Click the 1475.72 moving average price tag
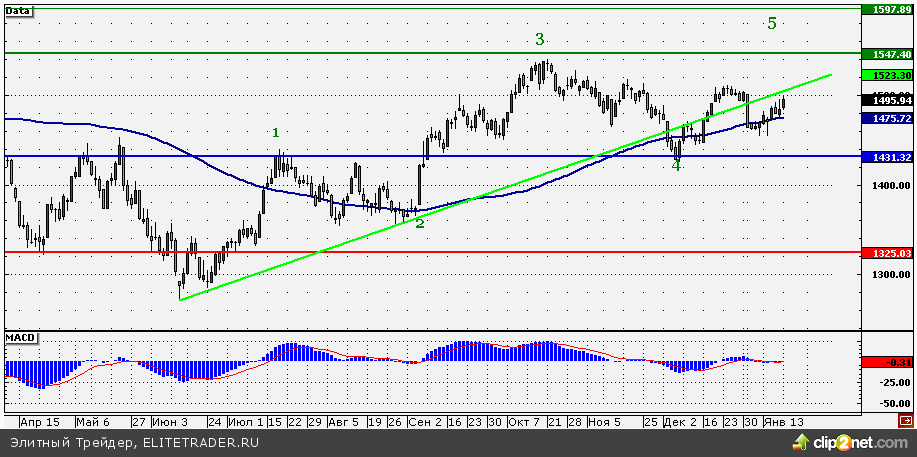917x457 pixels. point(888,118)
